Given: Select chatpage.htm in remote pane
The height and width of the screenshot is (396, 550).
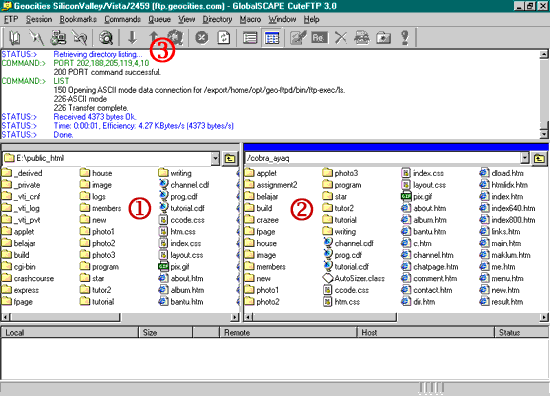Looking at the screenshot, I should [x=430, y=267].
